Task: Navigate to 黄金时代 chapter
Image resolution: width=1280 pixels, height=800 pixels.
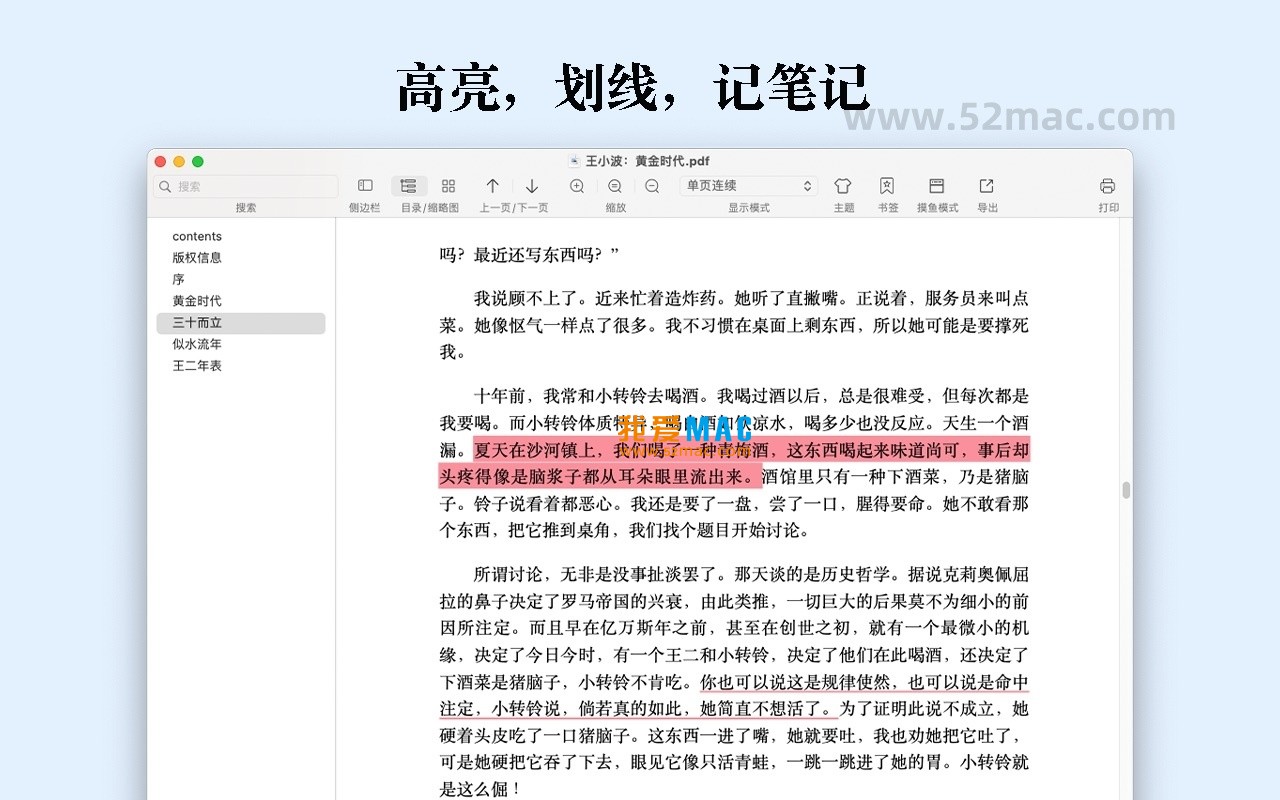Action: 197,301
